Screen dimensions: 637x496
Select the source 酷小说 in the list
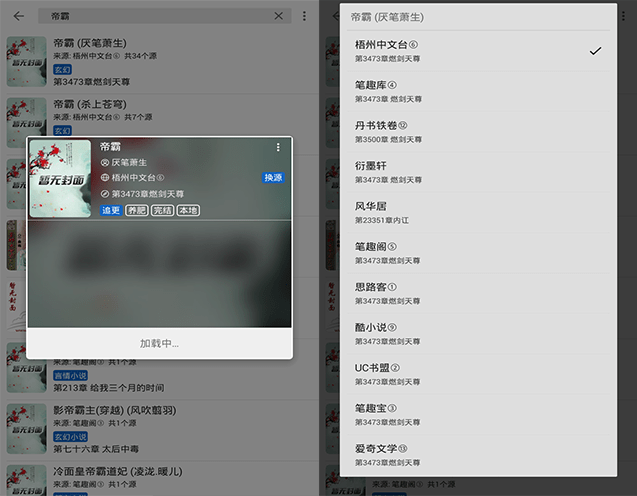479,334
